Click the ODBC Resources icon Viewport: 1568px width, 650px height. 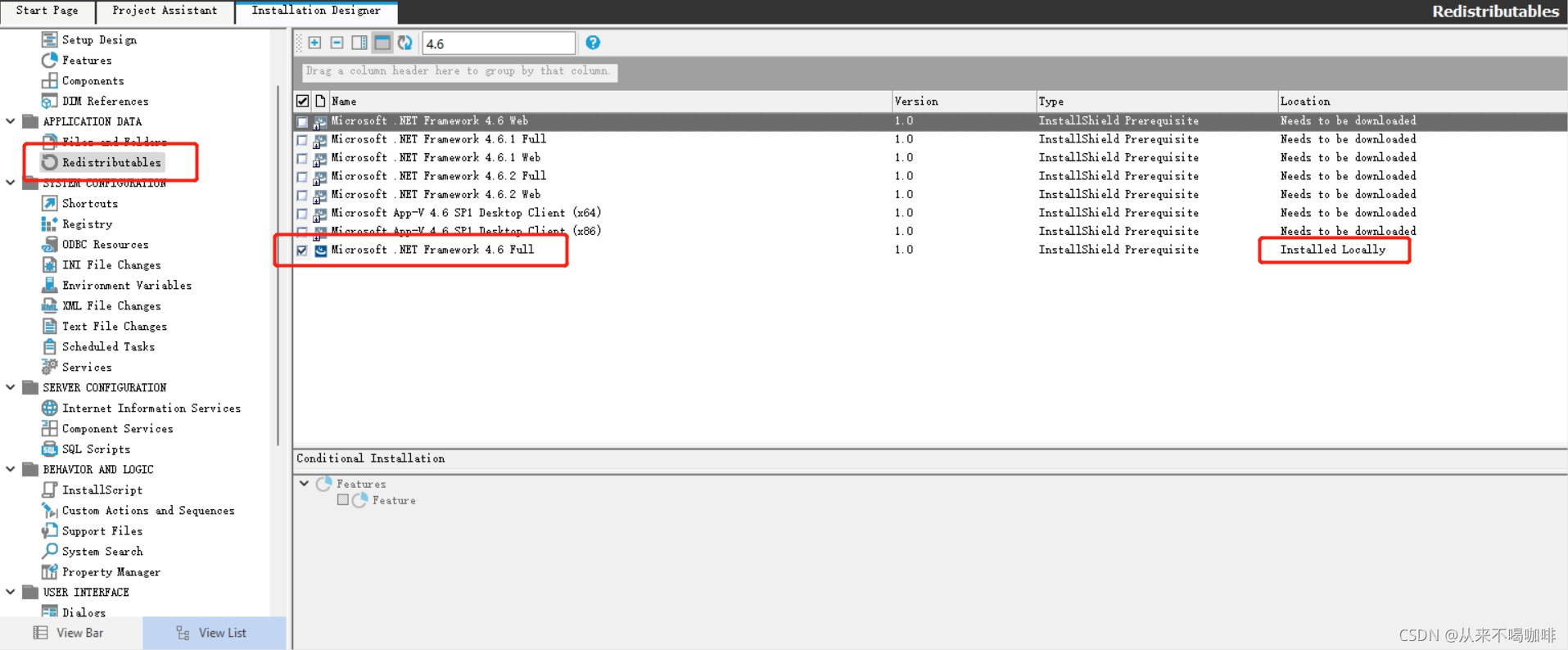coord(49,244)
